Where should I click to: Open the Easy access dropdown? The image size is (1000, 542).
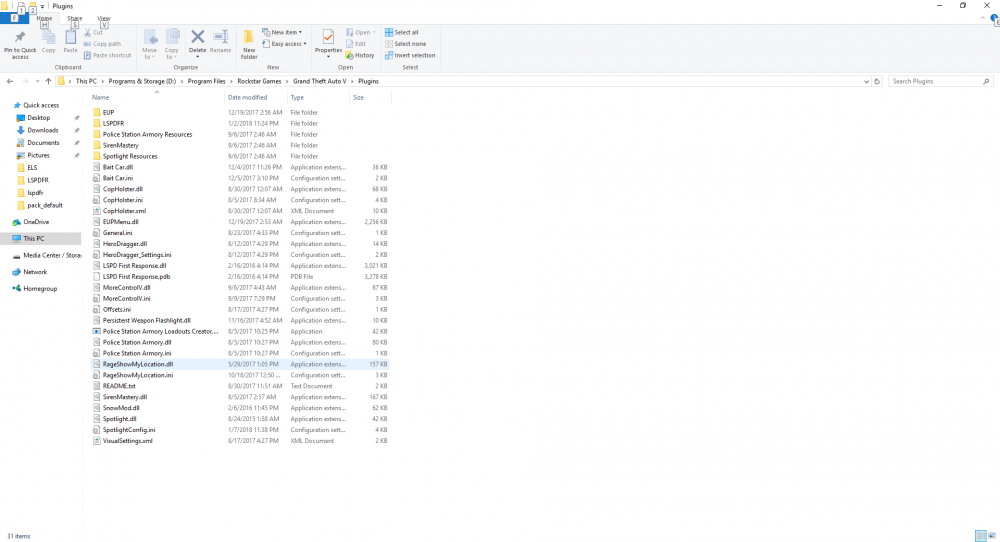(284, 44)
